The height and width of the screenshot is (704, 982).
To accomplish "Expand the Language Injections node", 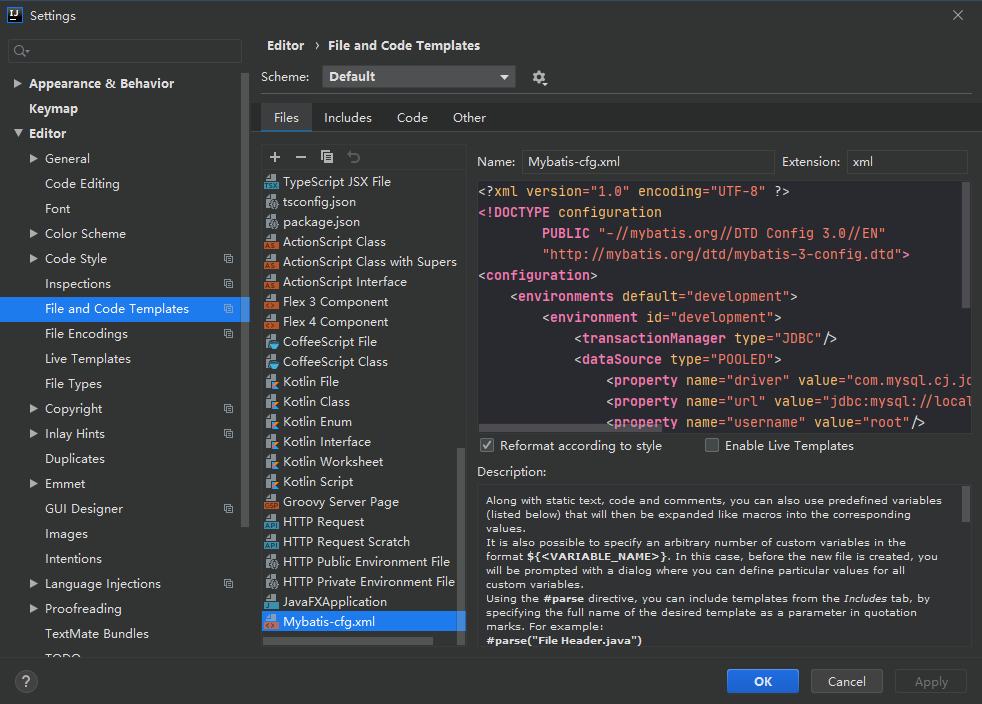I will (x=34, y=584).
